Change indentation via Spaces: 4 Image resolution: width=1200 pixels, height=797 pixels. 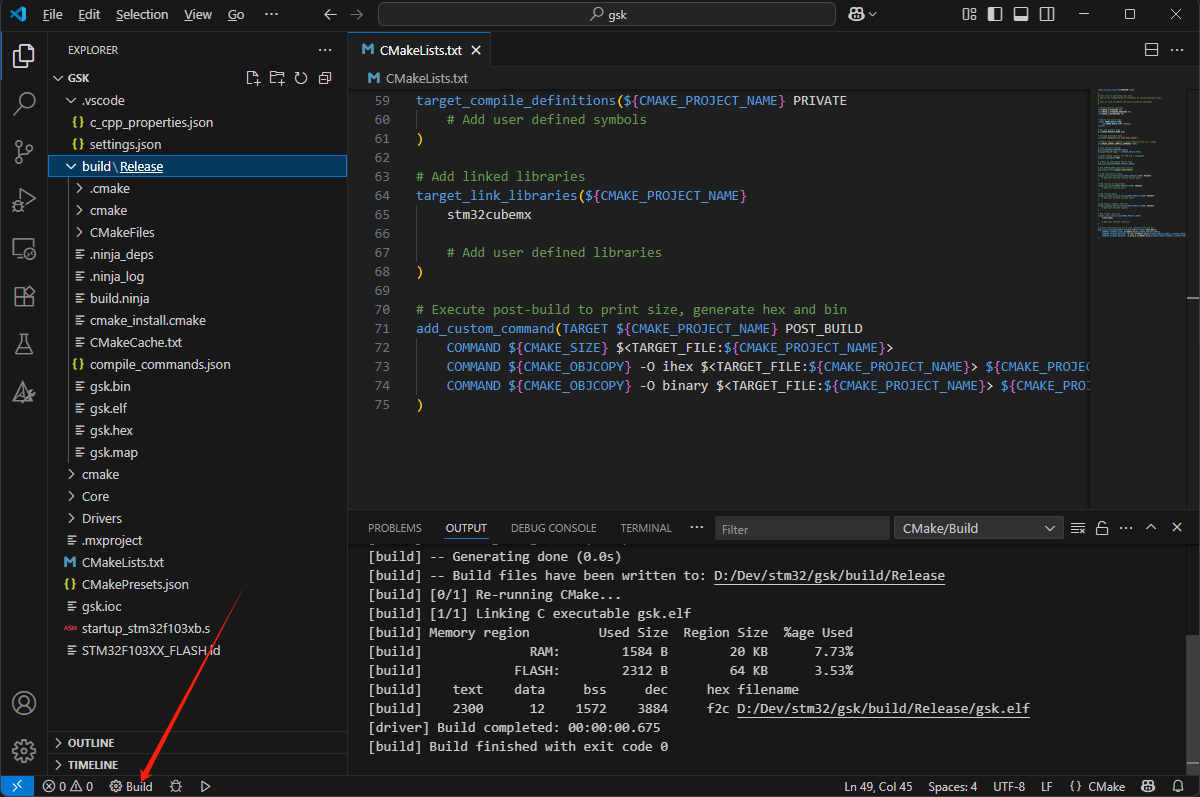953,786
